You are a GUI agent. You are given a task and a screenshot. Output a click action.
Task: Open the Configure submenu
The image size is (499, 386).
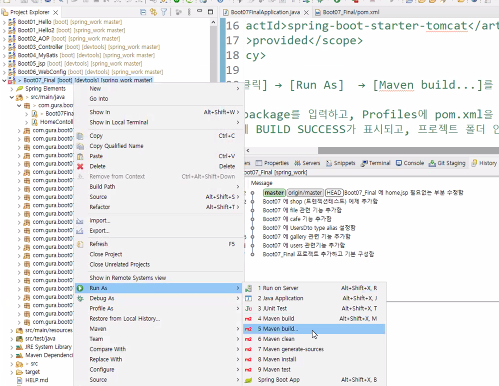[158, 370]
